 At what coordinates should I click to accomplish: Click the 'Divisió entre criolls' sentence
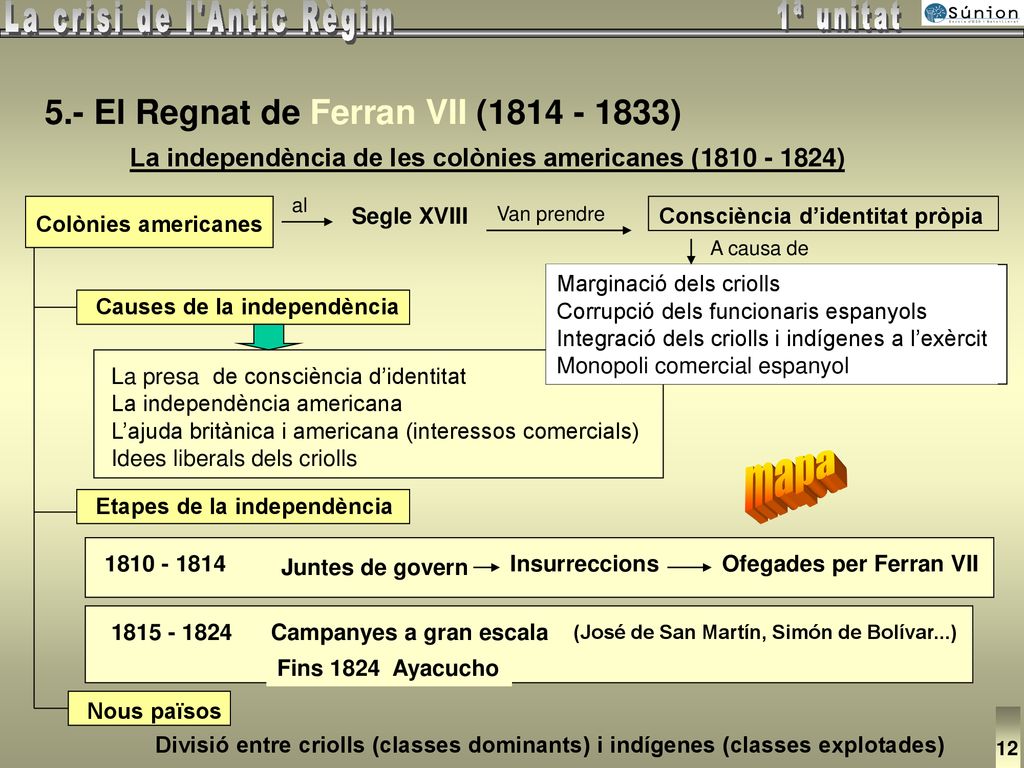[550, 744]
